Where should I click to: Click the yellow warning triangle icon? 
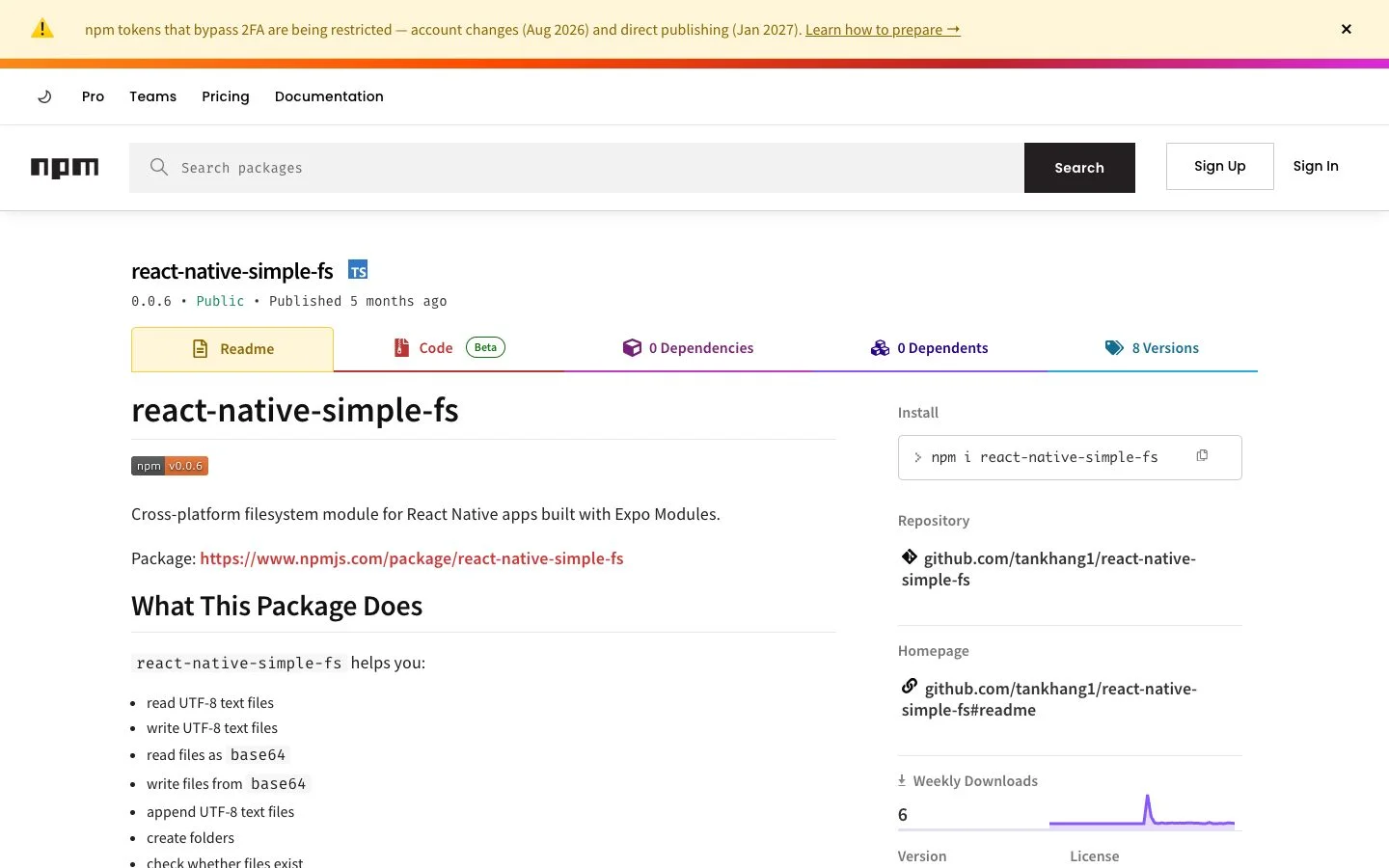pyautogui.click(x=42, y=29)
